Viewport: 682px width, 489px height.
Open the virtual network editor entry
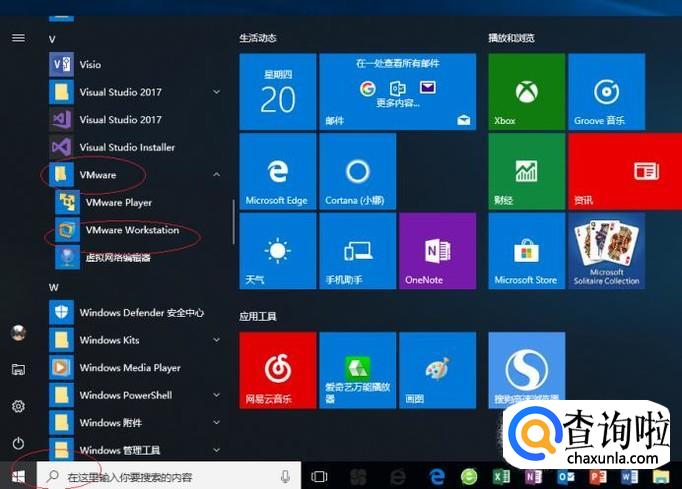[x=136, y=258]
